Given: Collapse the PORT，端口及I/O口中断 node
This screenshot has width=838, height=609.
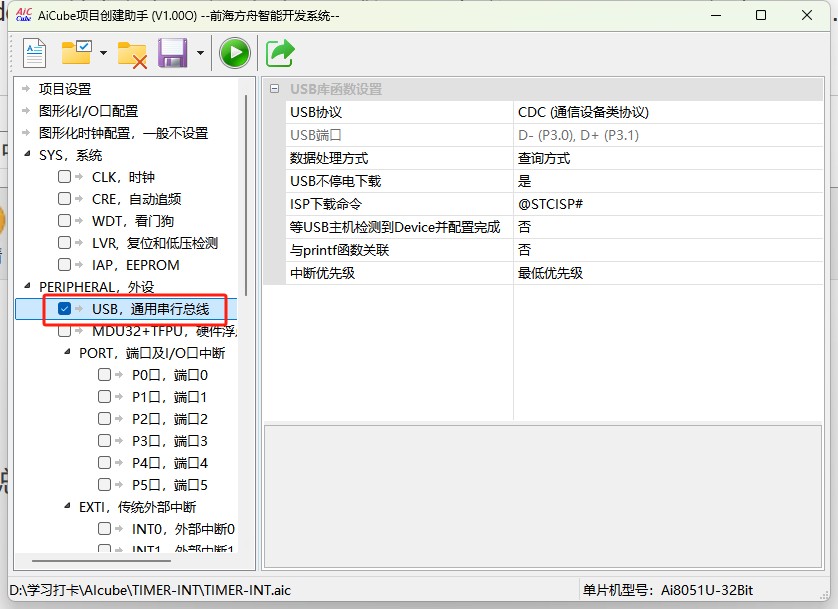Looking at the screenshot, I should point(67,352).
